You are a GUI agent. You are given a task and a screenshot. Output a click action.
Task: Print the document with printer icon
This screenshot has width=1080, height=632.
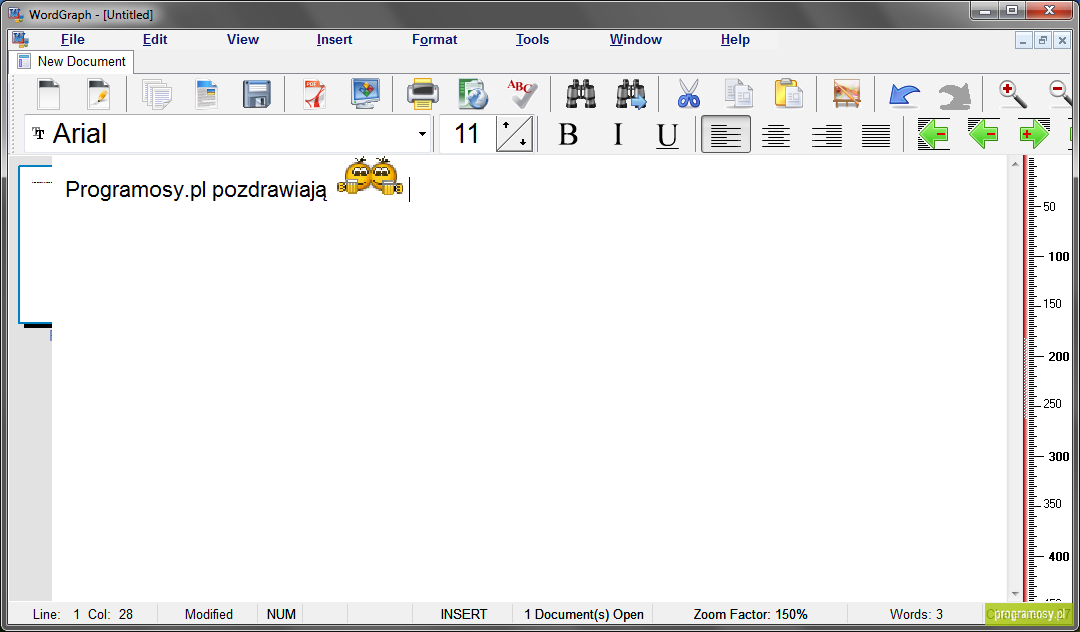coord(422,94)
